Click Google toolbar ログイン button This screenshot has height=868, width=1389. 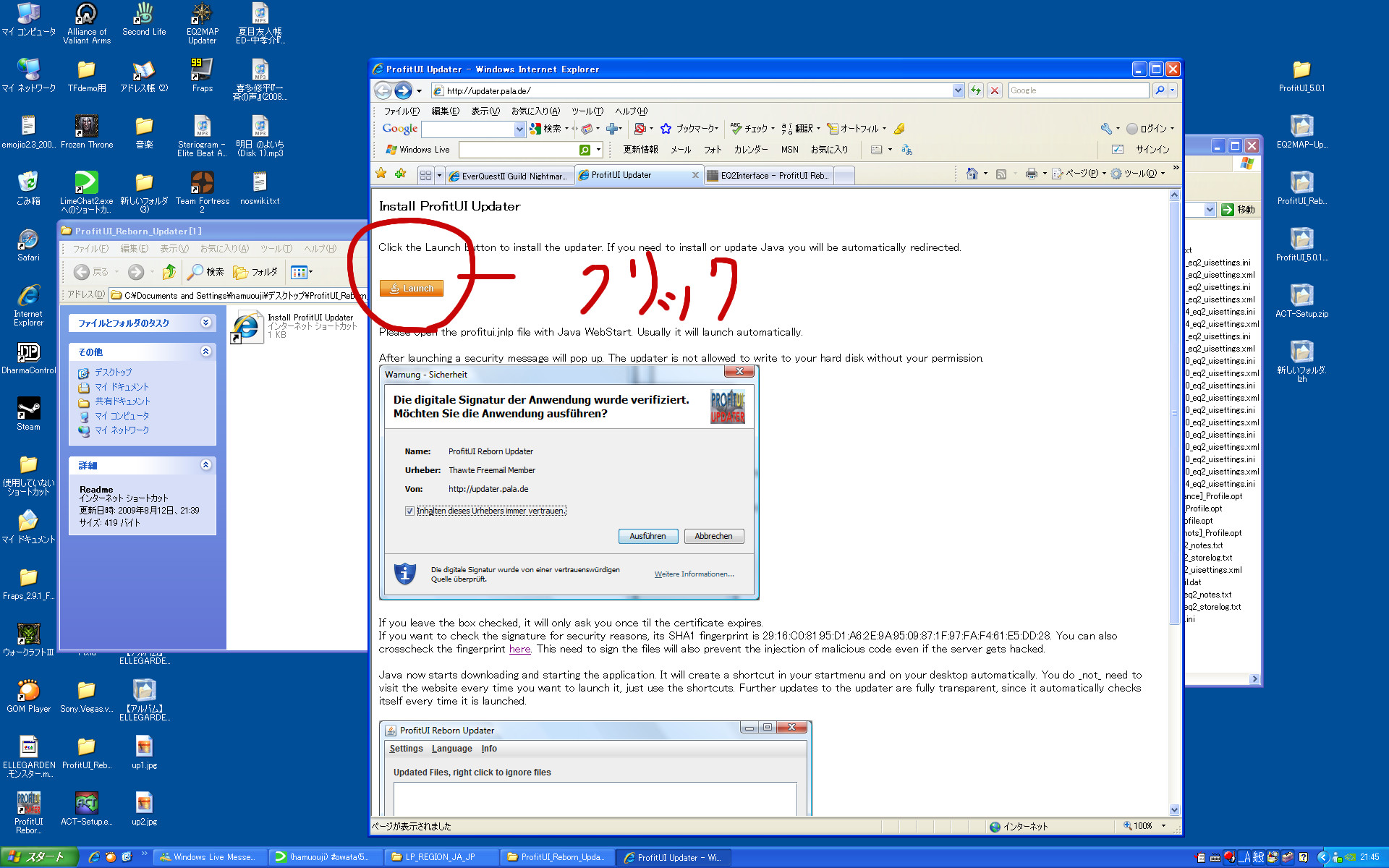pyautogui.click(x=1148, y=129)
